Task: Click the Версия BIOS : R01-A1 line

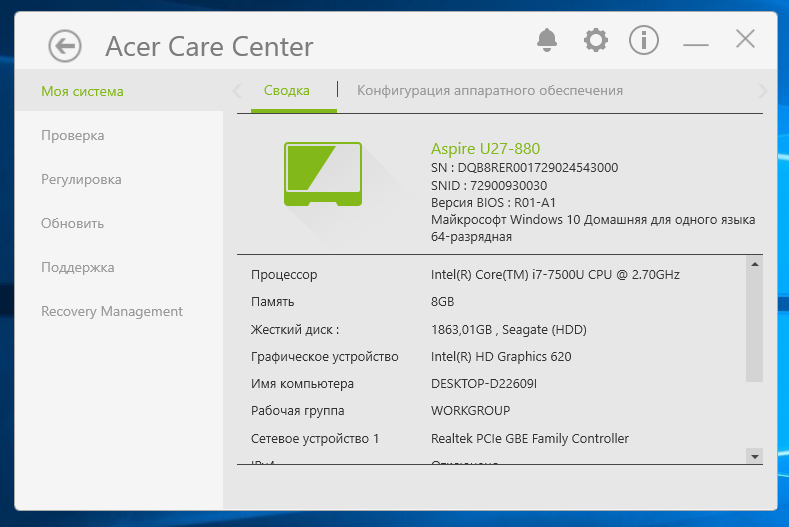Action: coord(493,203)
